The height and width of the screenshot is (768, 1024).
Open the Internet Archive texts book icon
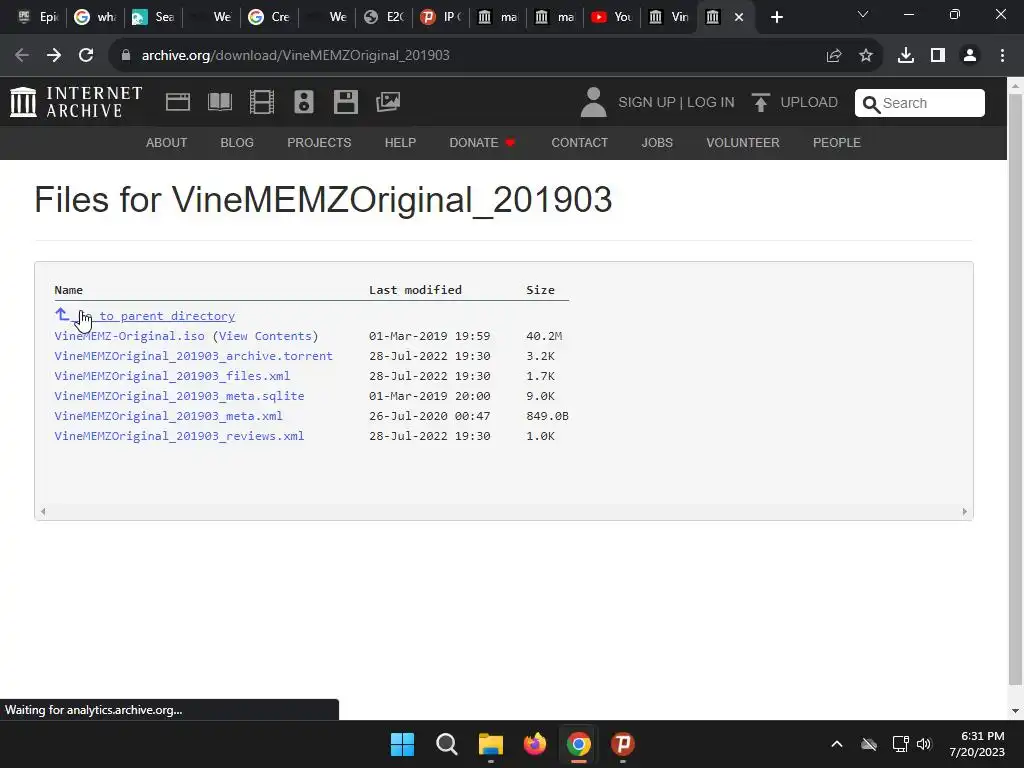(x=219, y=103)
